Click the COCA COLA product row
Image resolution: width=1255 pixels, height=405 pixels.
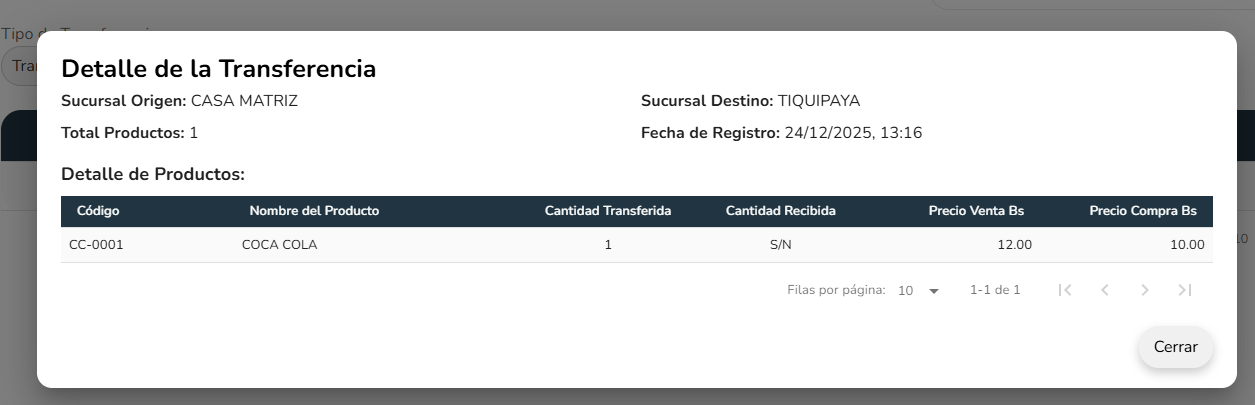click(279, 245)
